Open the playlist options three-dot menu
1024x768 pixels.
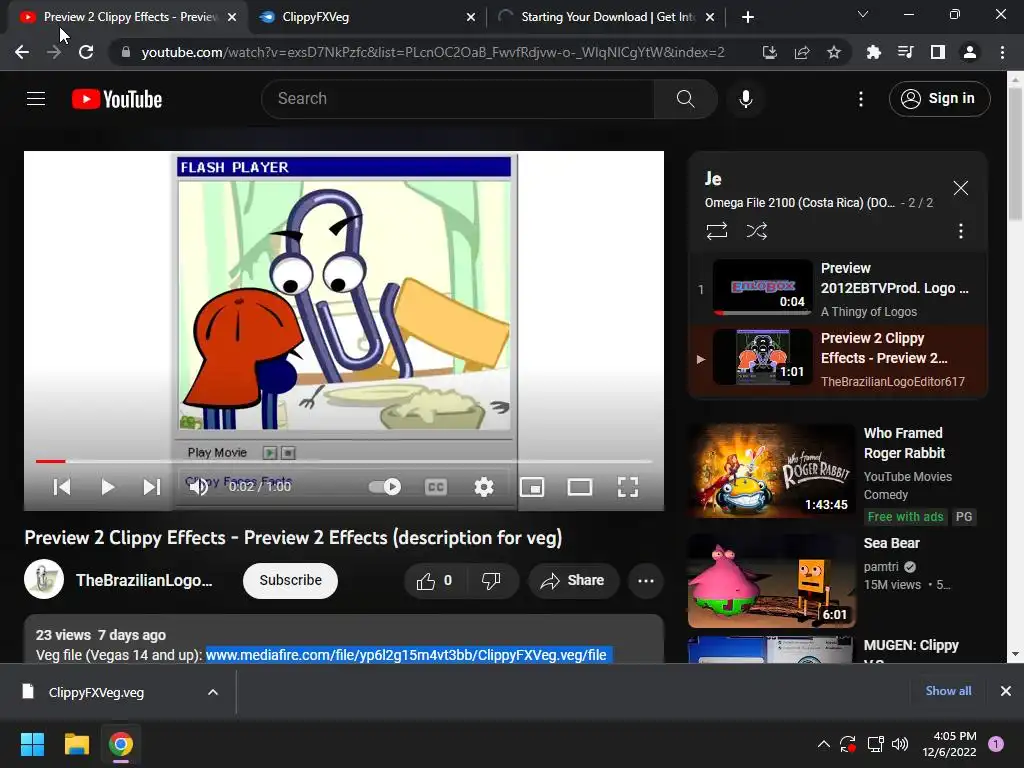click(x=961, y=231)
